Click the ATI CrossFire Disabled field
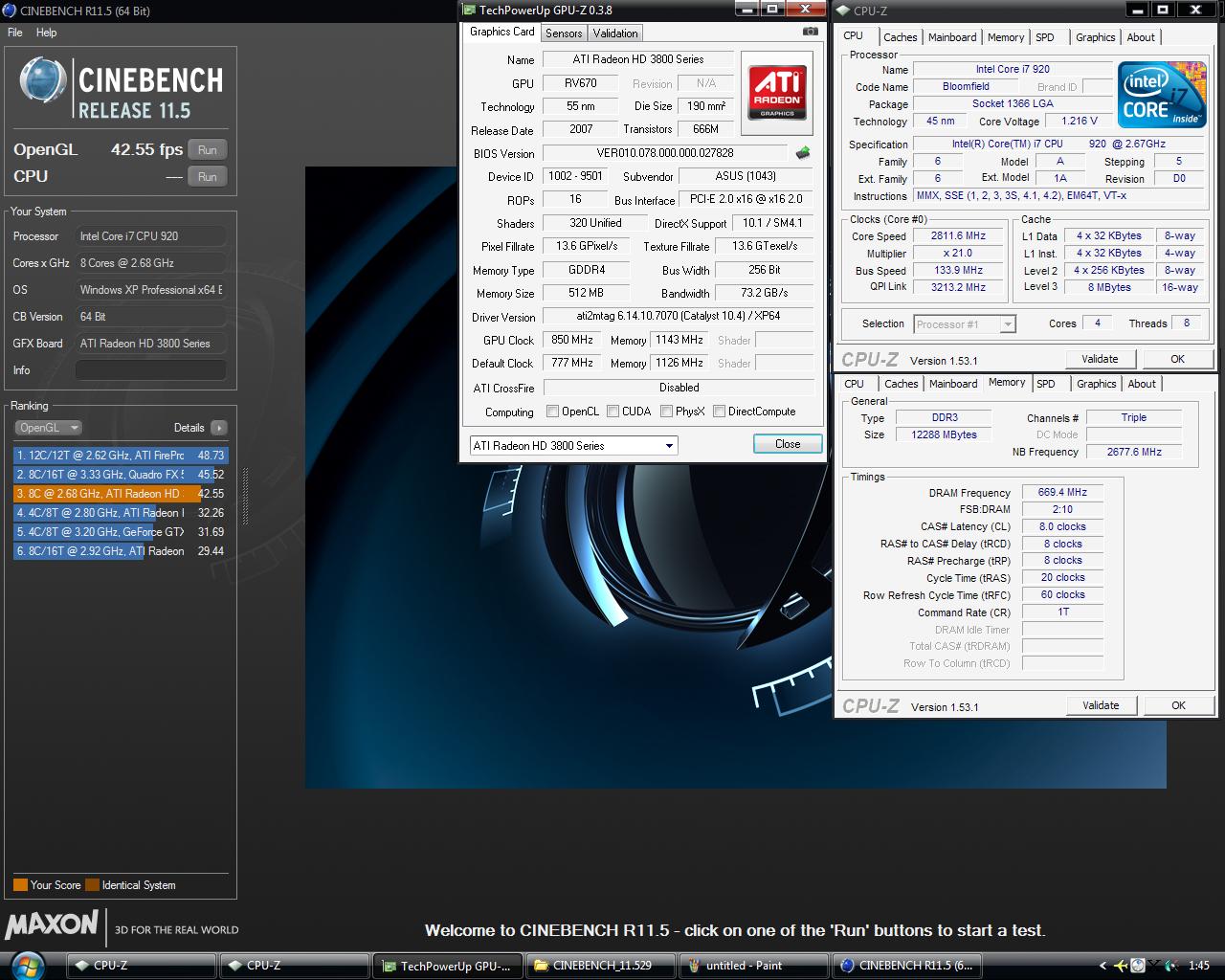The image size is (1225, 980). (679, 388)
